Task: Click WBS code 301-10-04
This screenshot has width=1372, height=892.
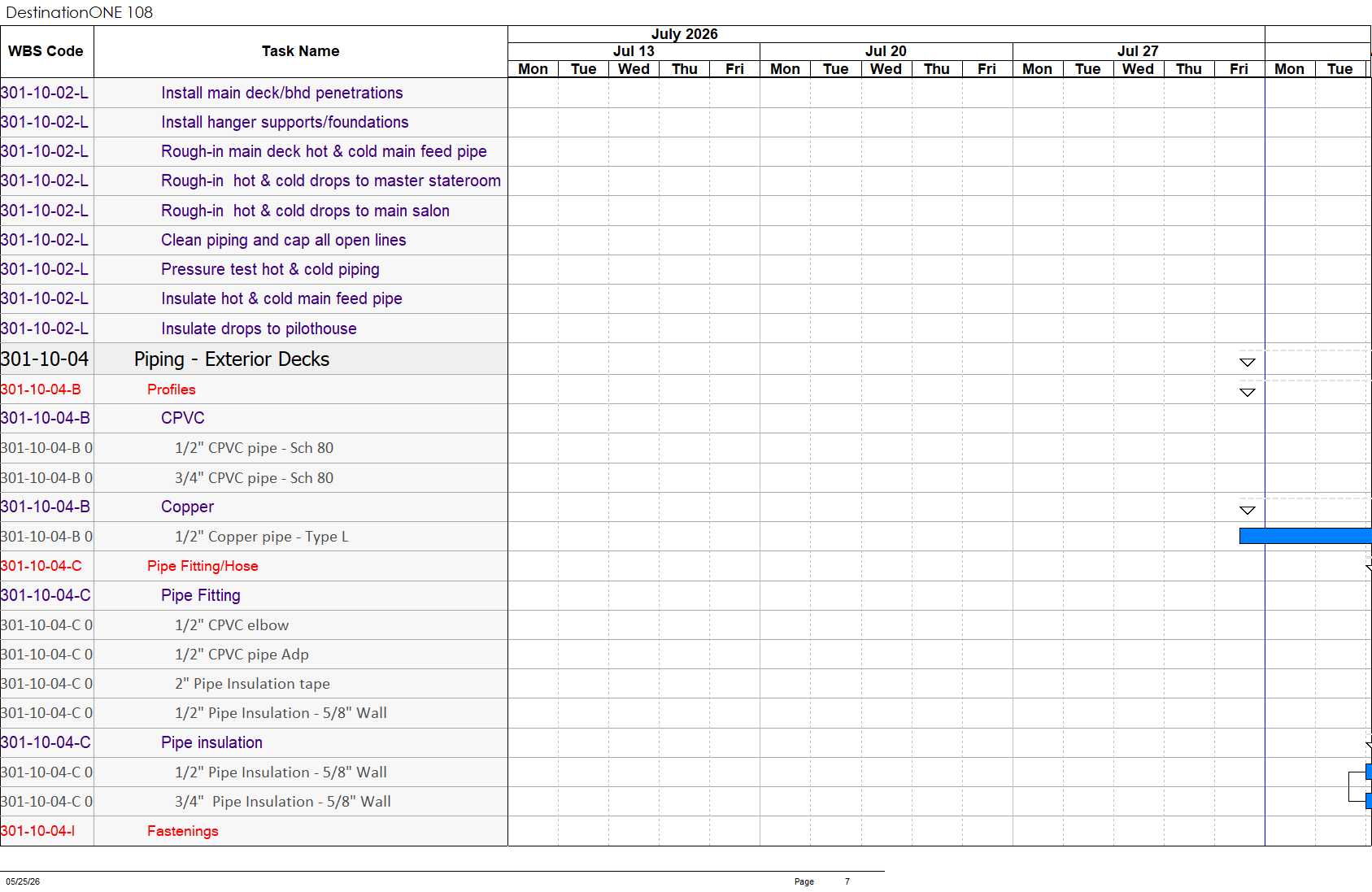Action: click(45, 359)
